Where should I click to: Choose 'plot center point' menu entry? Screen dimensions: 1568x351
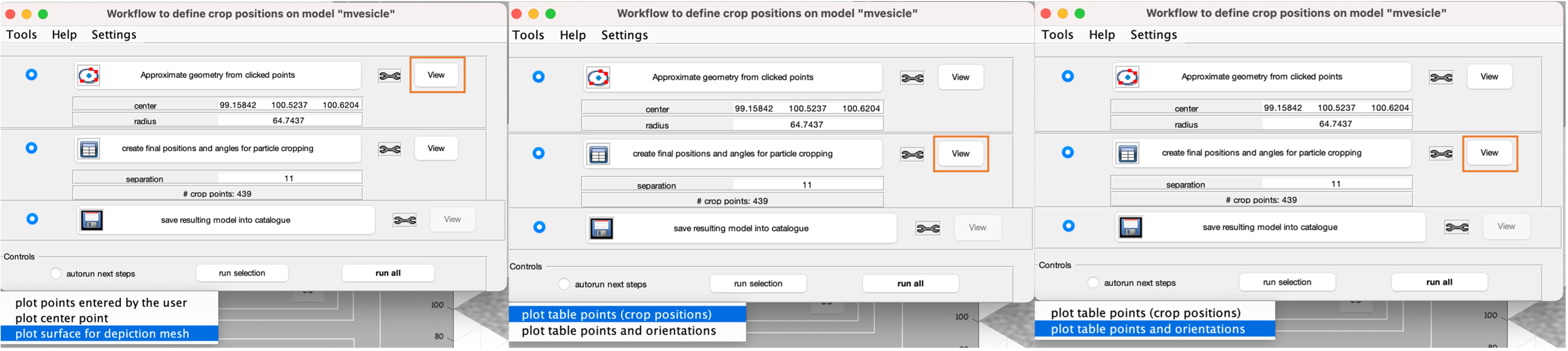tap(61, 319)
